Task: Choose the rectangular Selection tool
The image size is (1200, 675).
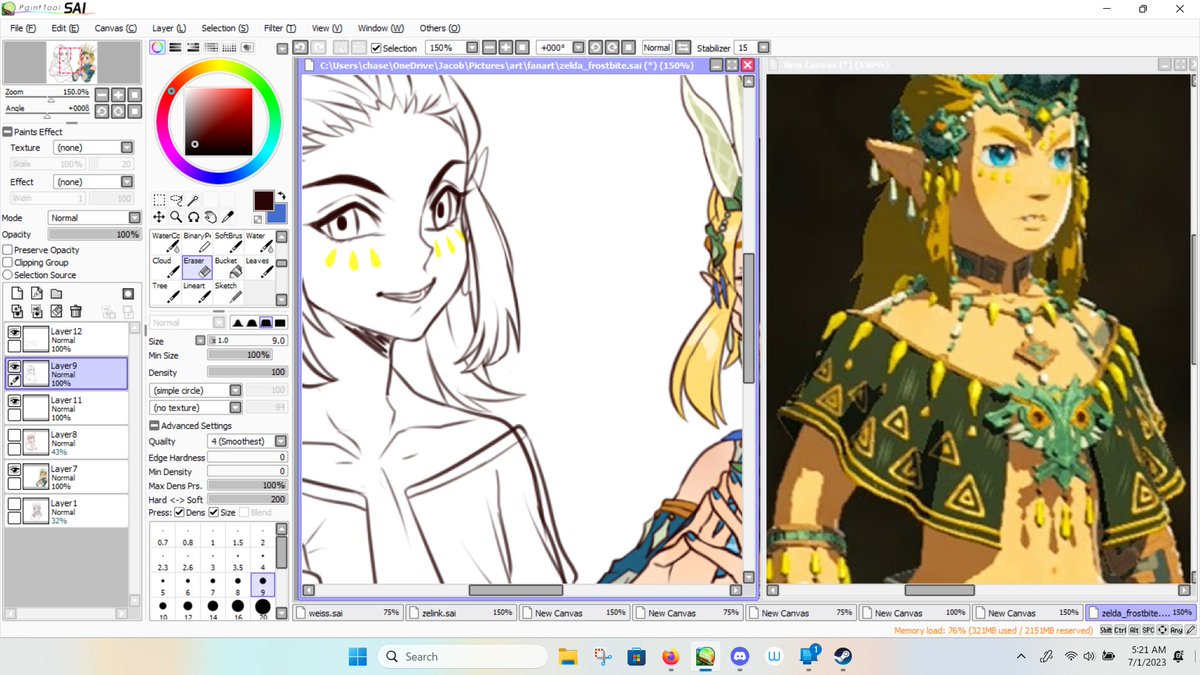Action: point(159,200)
